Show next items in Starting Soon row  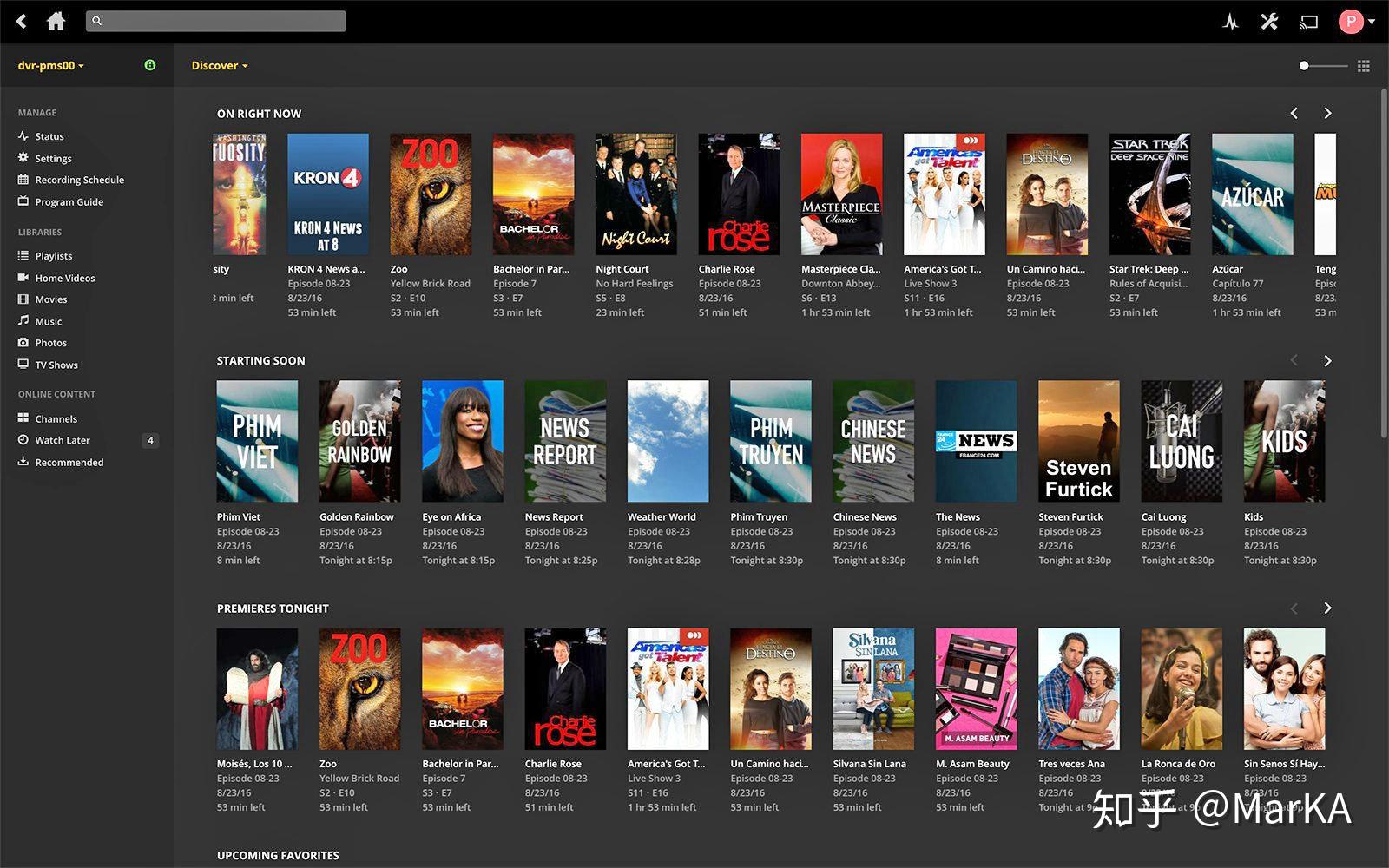(1327, 360)
